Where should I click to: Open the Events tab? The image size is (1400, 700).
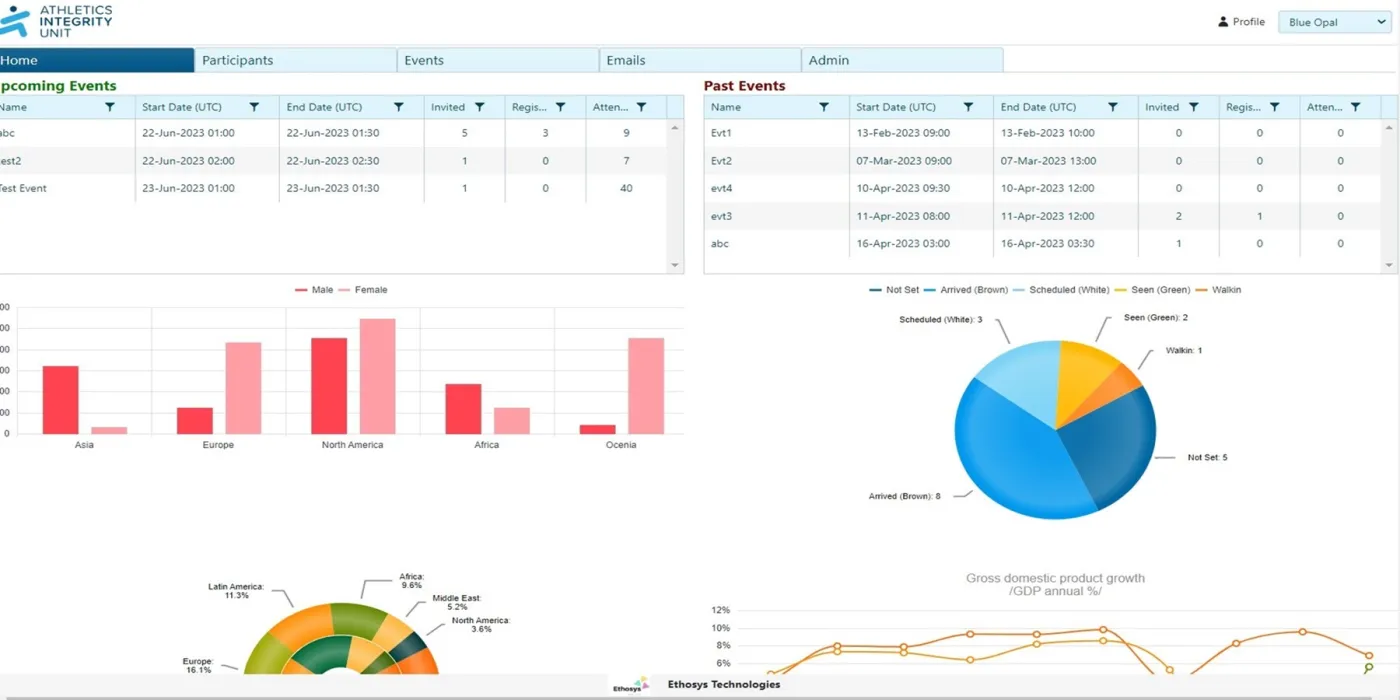pos(498,60)
